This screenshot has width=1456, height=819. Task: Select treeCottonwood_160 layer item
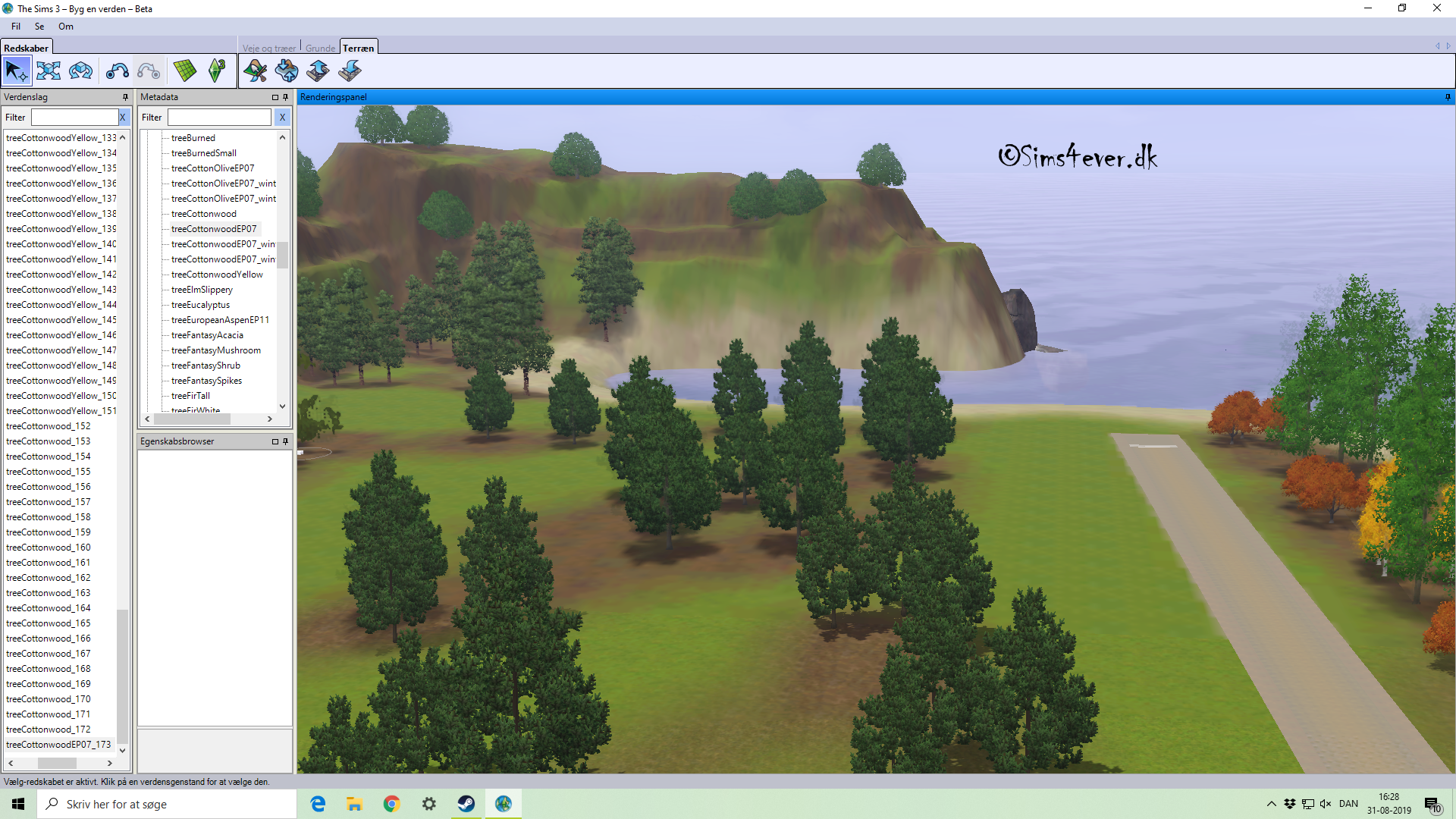click(x=49, y=548)
